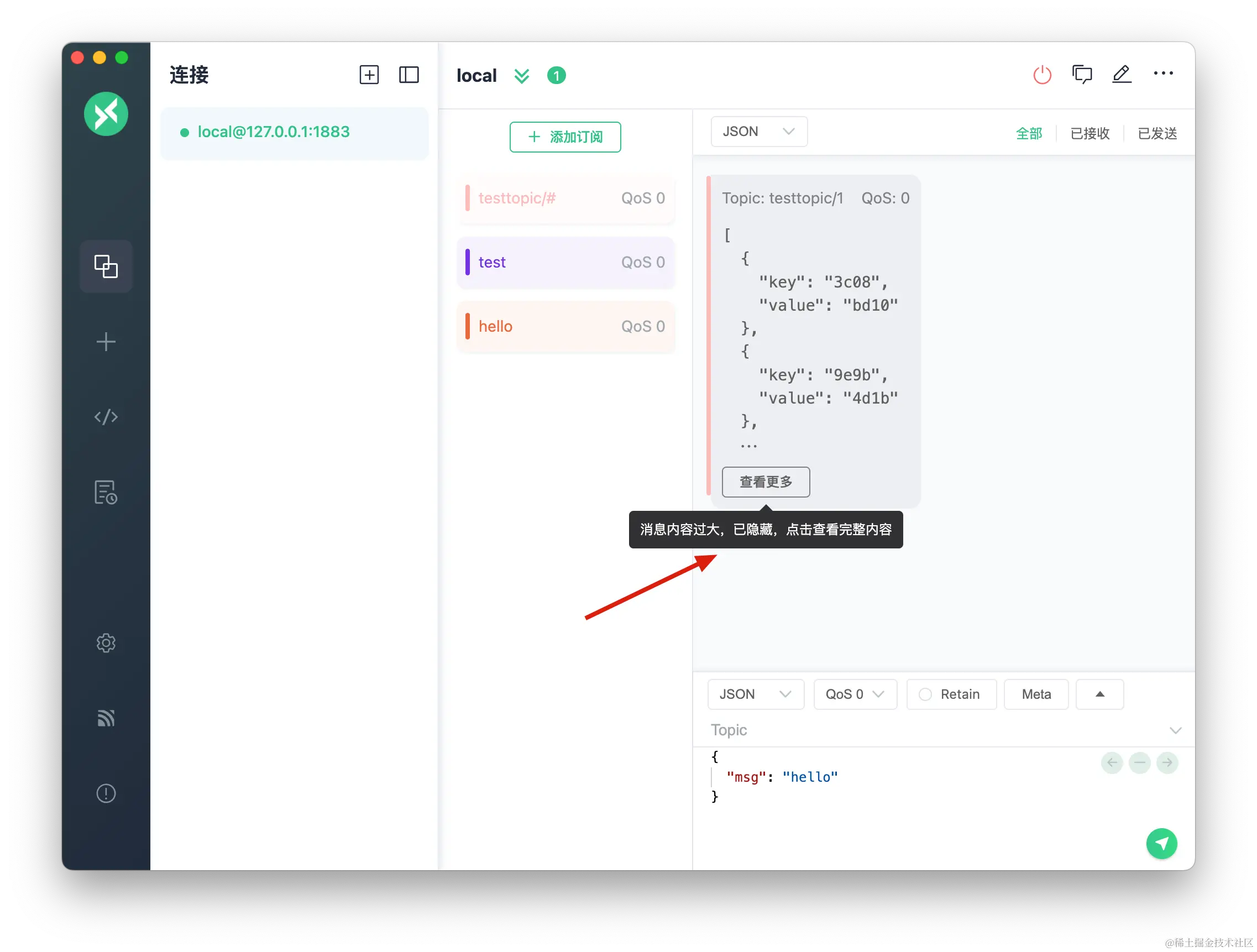Image resolution: width=1257 pixels, height=952 pixels.
Task: Click the new connection plus box icon
Action: (369, 75)
